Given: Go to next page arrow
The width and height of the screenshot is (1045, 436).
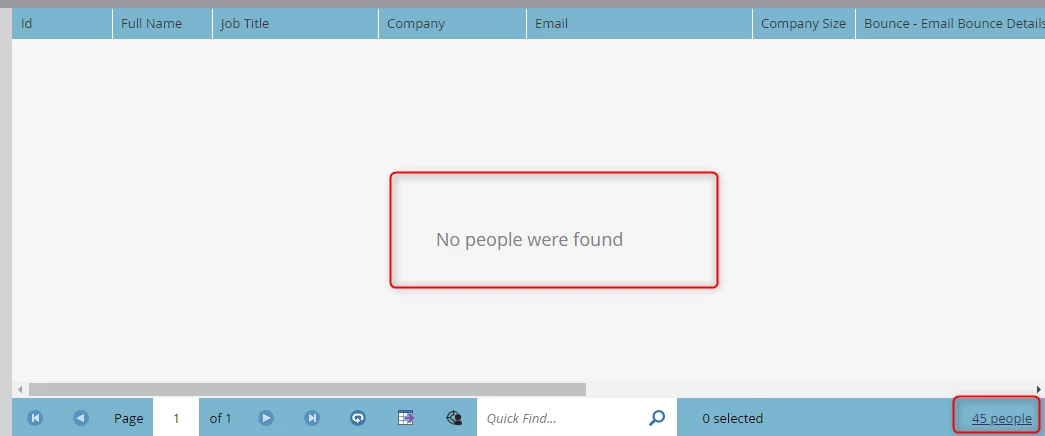Looking at the screenshot, I should [x=266, y=418].
